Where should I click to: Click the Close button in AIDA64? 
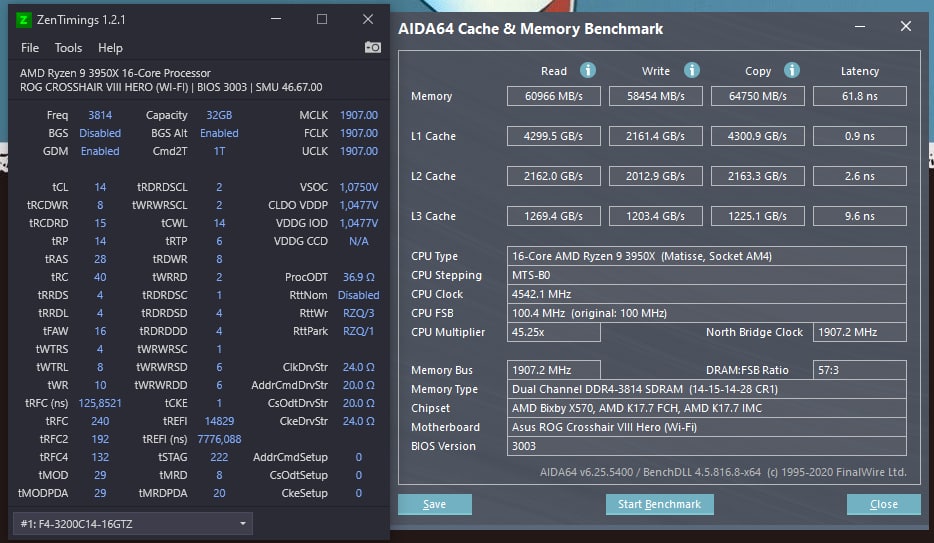(883, 504)
